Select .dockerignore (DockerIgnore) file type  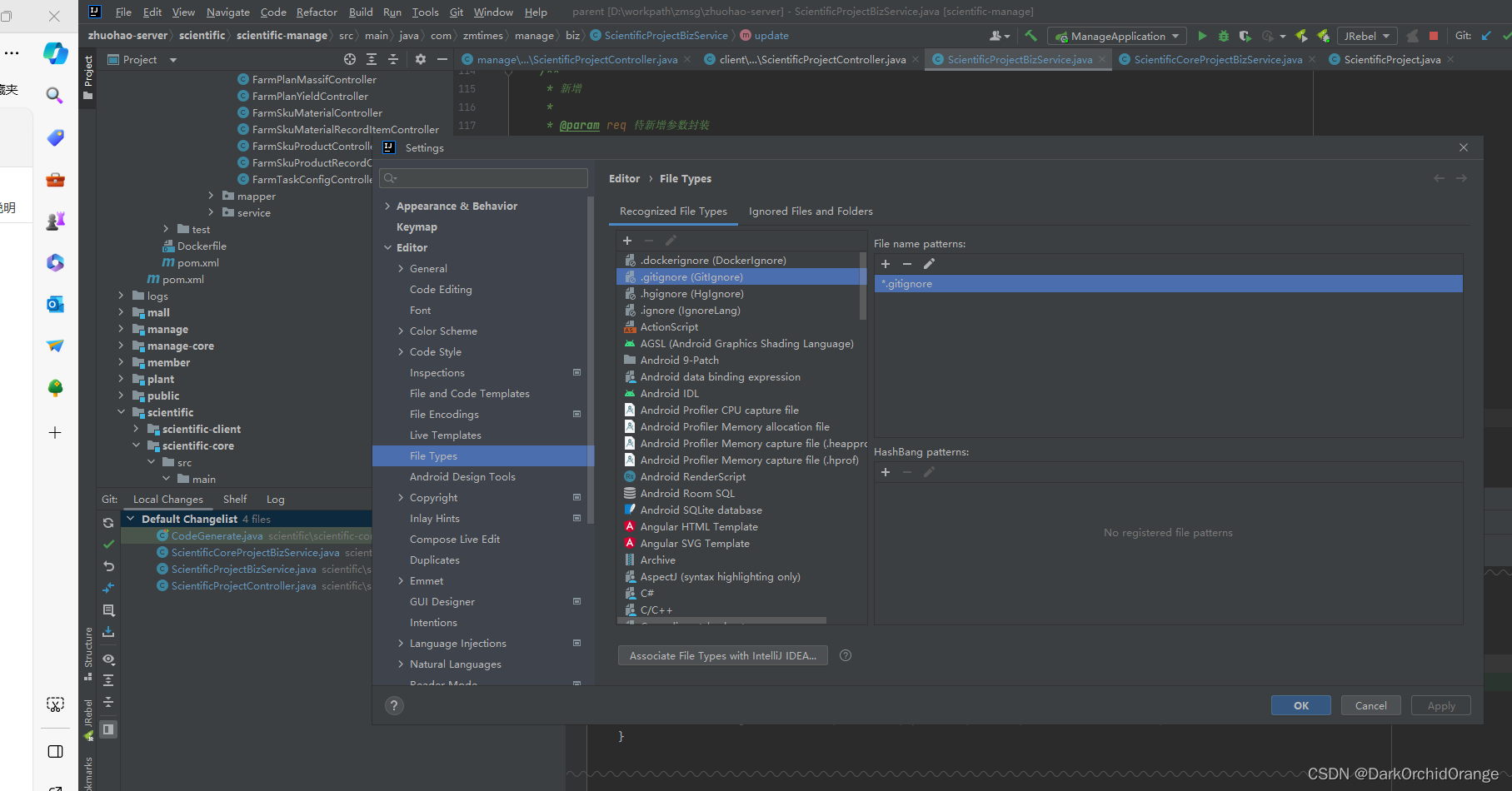741,260
